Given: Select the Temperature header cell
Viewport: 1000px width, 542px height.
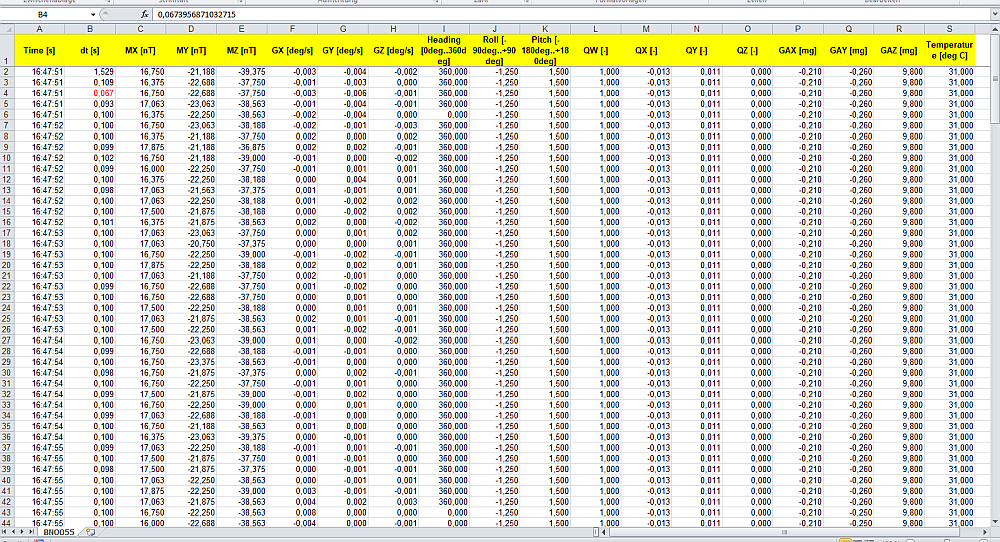Looking at the screenshot, I should click(950, 50).
